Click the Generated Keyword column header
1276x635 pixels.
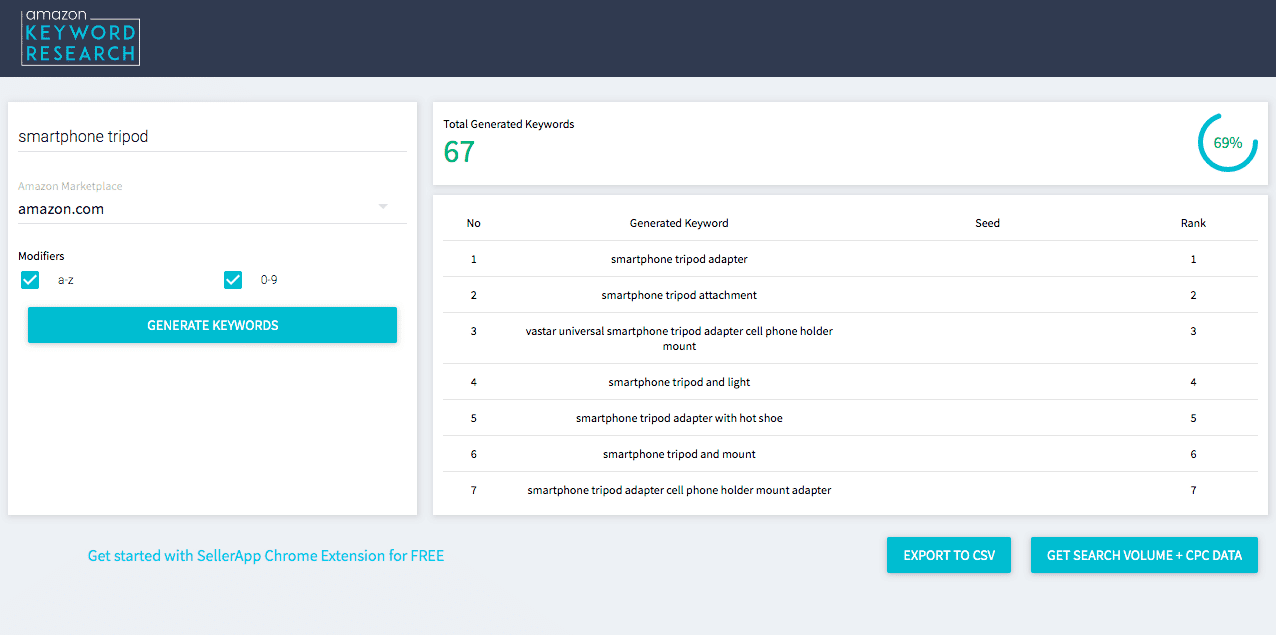[679, 223]
